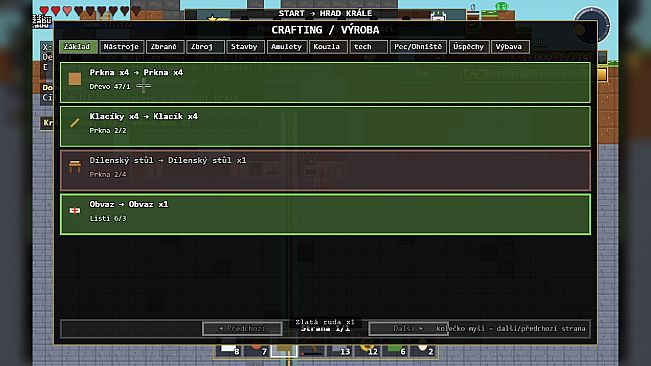Screen dimensions: 651x366
Task: Select hotbar slot with count 2
Action: point(423,351)
